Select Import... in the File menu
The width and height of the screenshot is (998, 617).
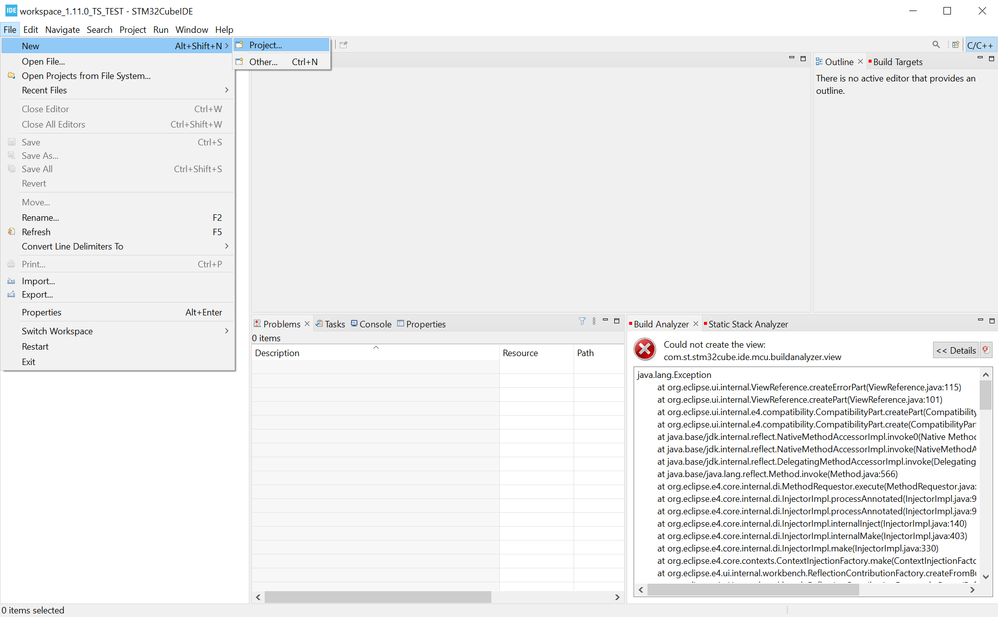click(118, 281)
